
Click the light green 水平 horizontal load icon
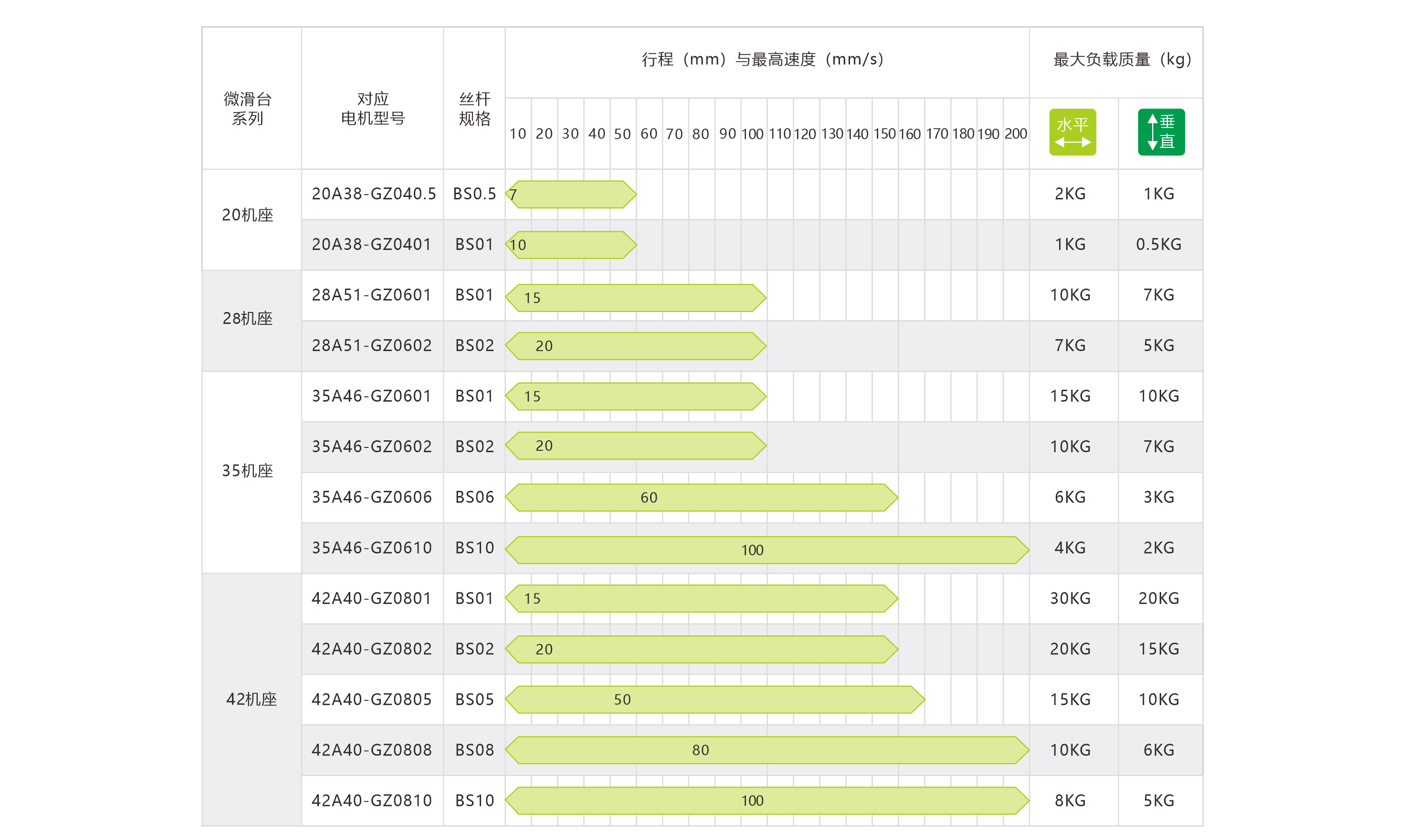[1072, 132]
